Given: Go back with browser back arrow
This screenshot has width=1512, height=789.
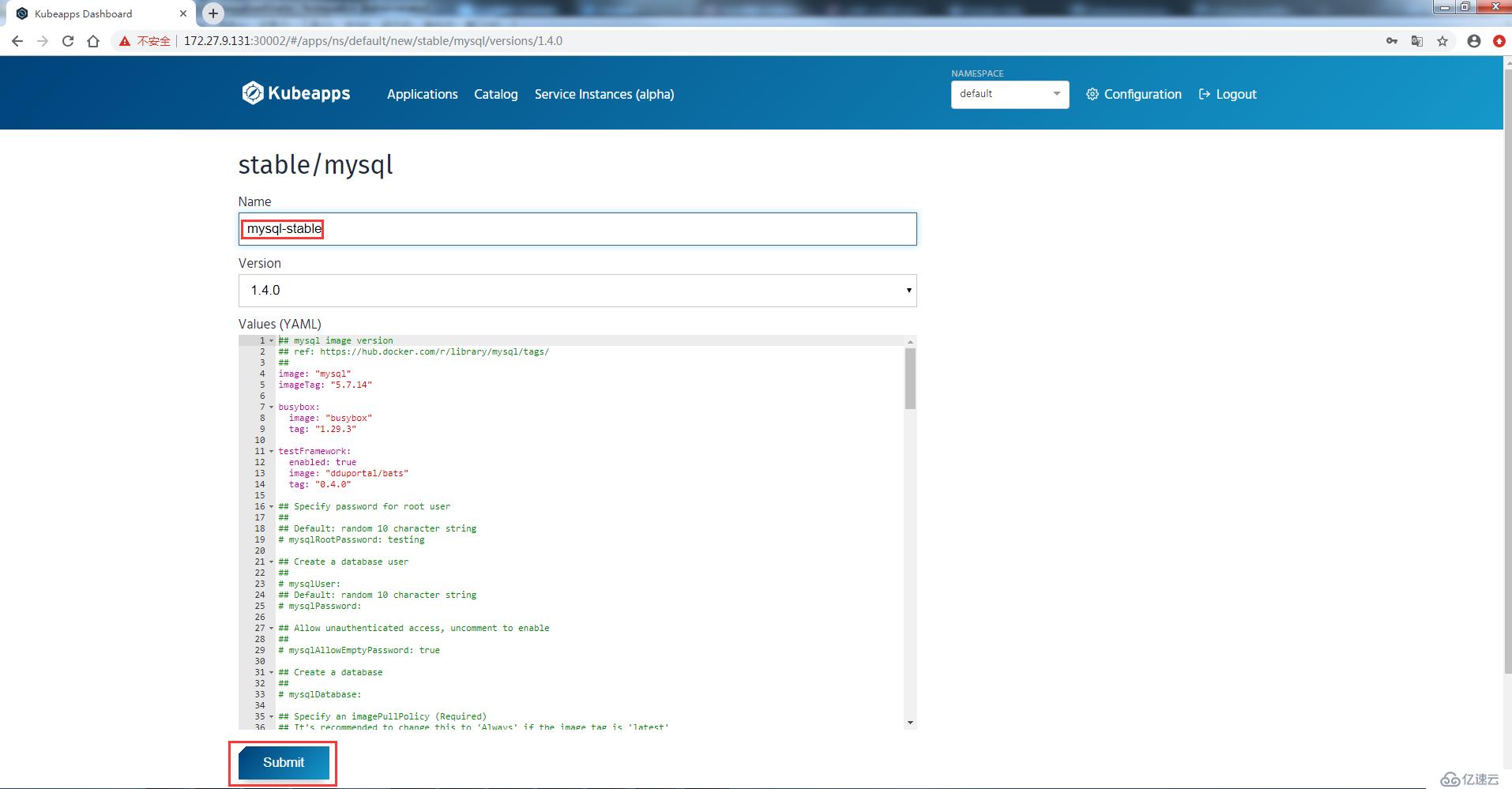Looking at the screenshot, I should point(17,41).
